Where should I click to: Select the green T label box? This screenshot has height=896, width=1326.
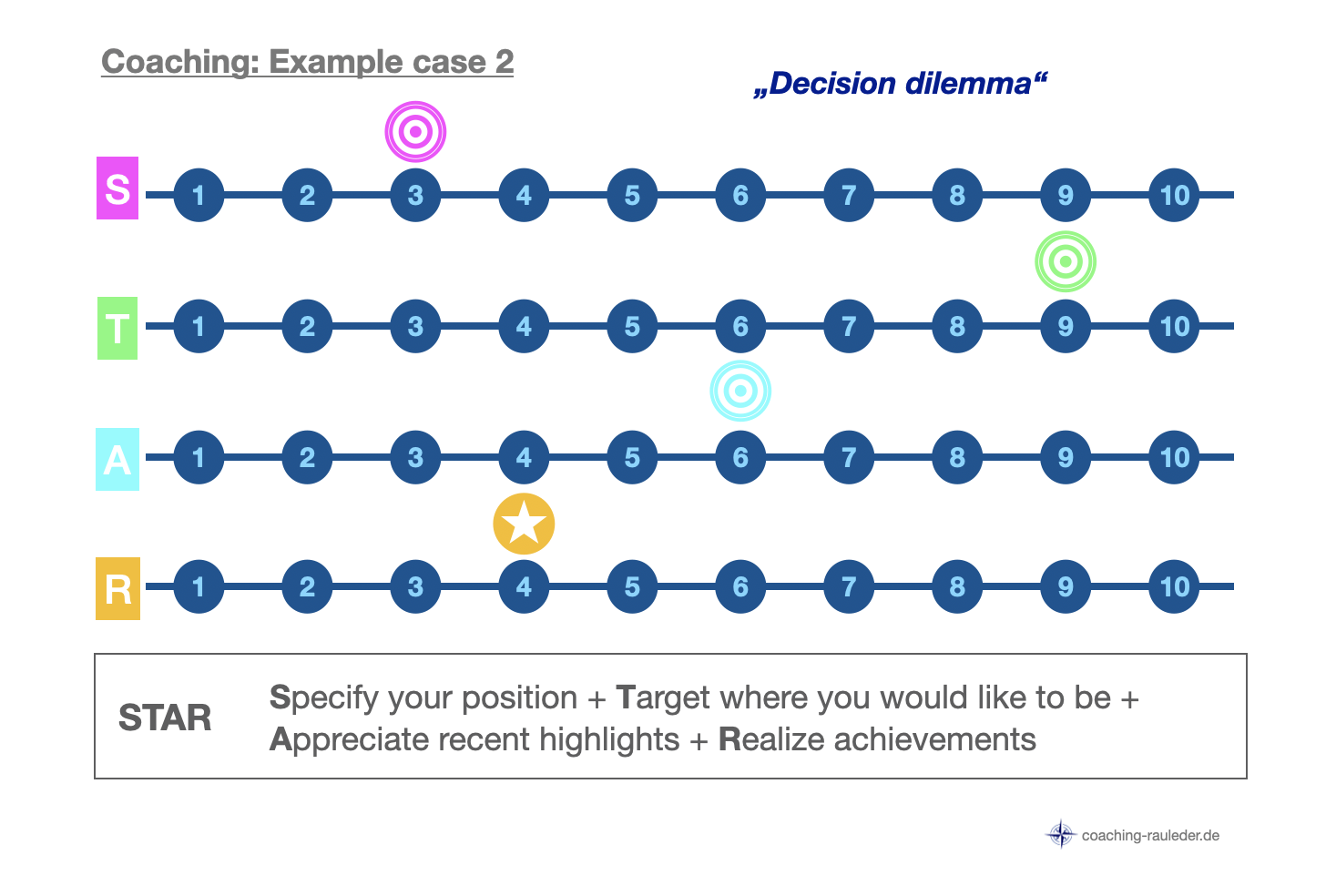117,328
